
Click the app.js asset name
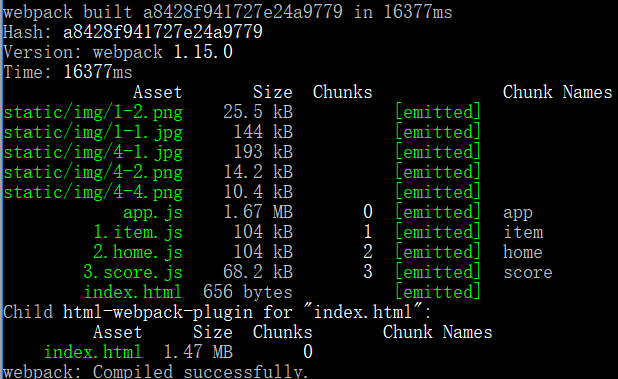(153, 213)
